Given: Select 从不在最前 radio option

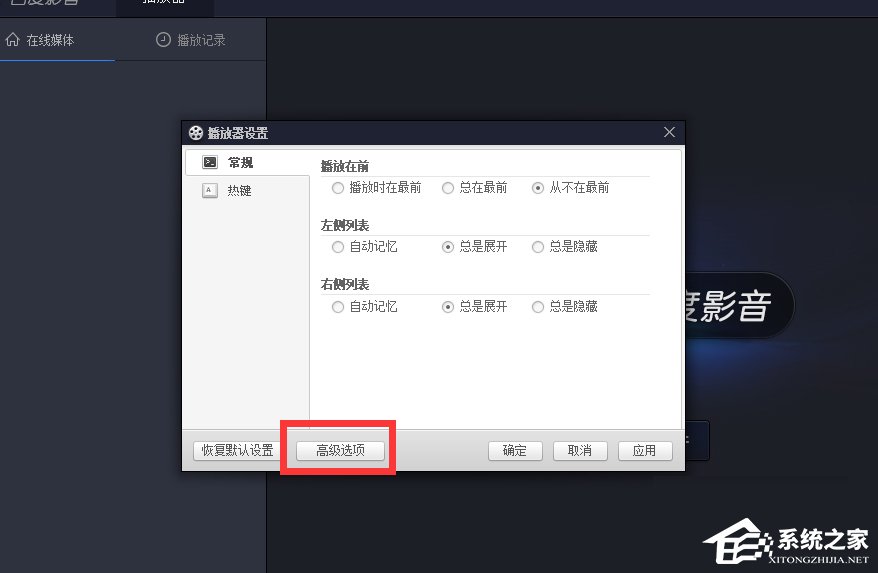Looking at the screenshot, I should [x=538, y=187].
